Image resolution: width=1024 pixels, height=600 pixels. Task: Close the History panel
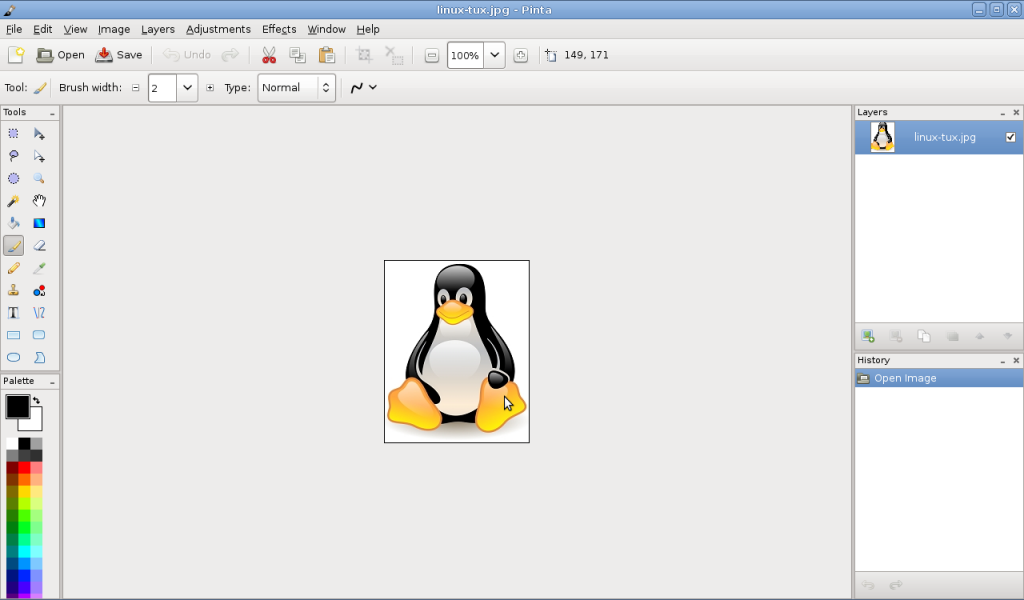tap(1016, 360)
